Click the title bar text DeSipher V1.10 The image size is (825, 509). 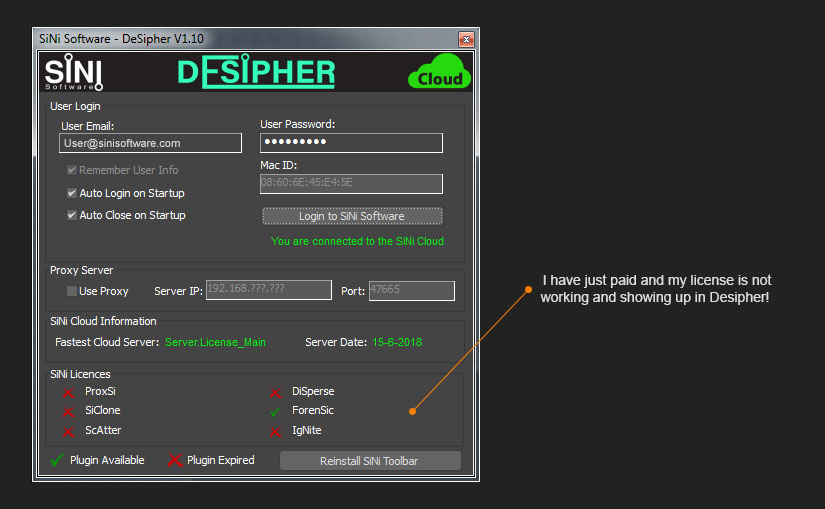pos(163,39)
